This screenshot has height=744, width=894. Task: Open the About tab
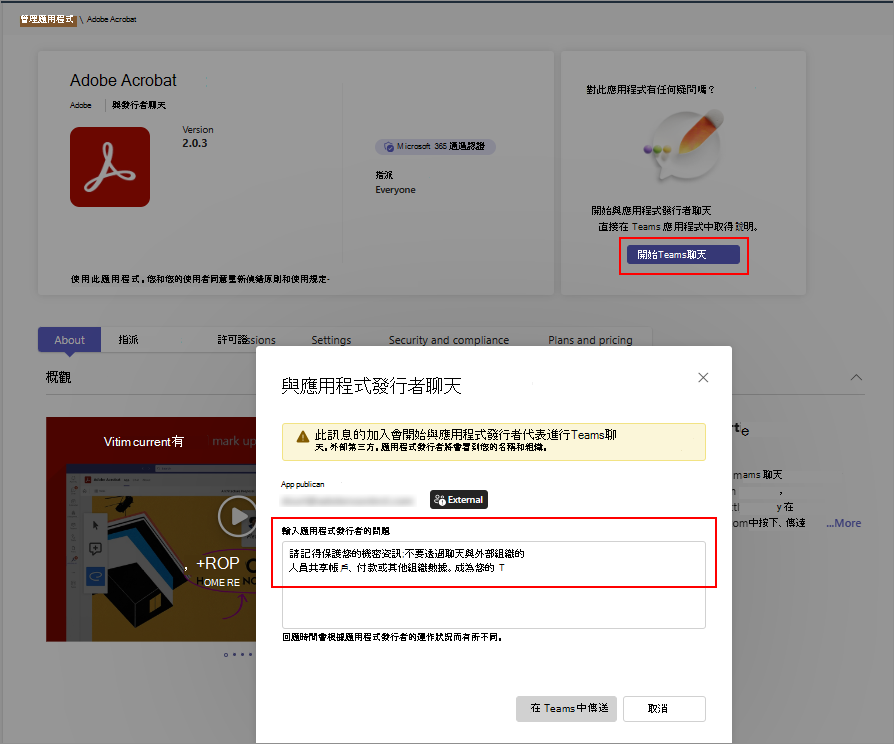(x=70, y=340)
